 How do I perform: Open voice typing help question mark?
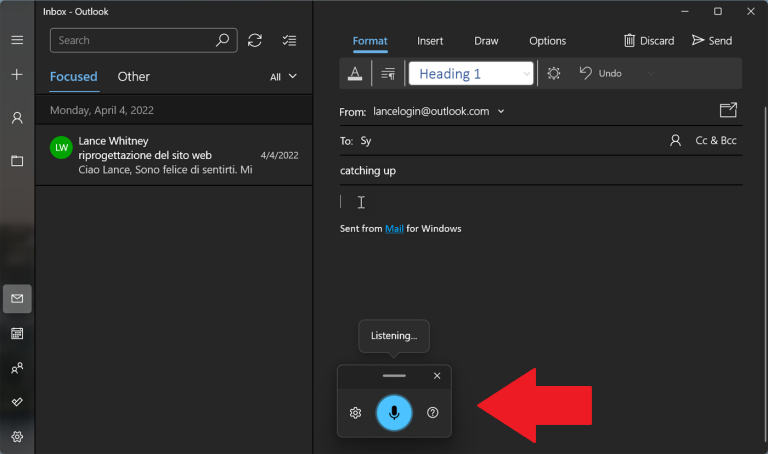(432, 412)
